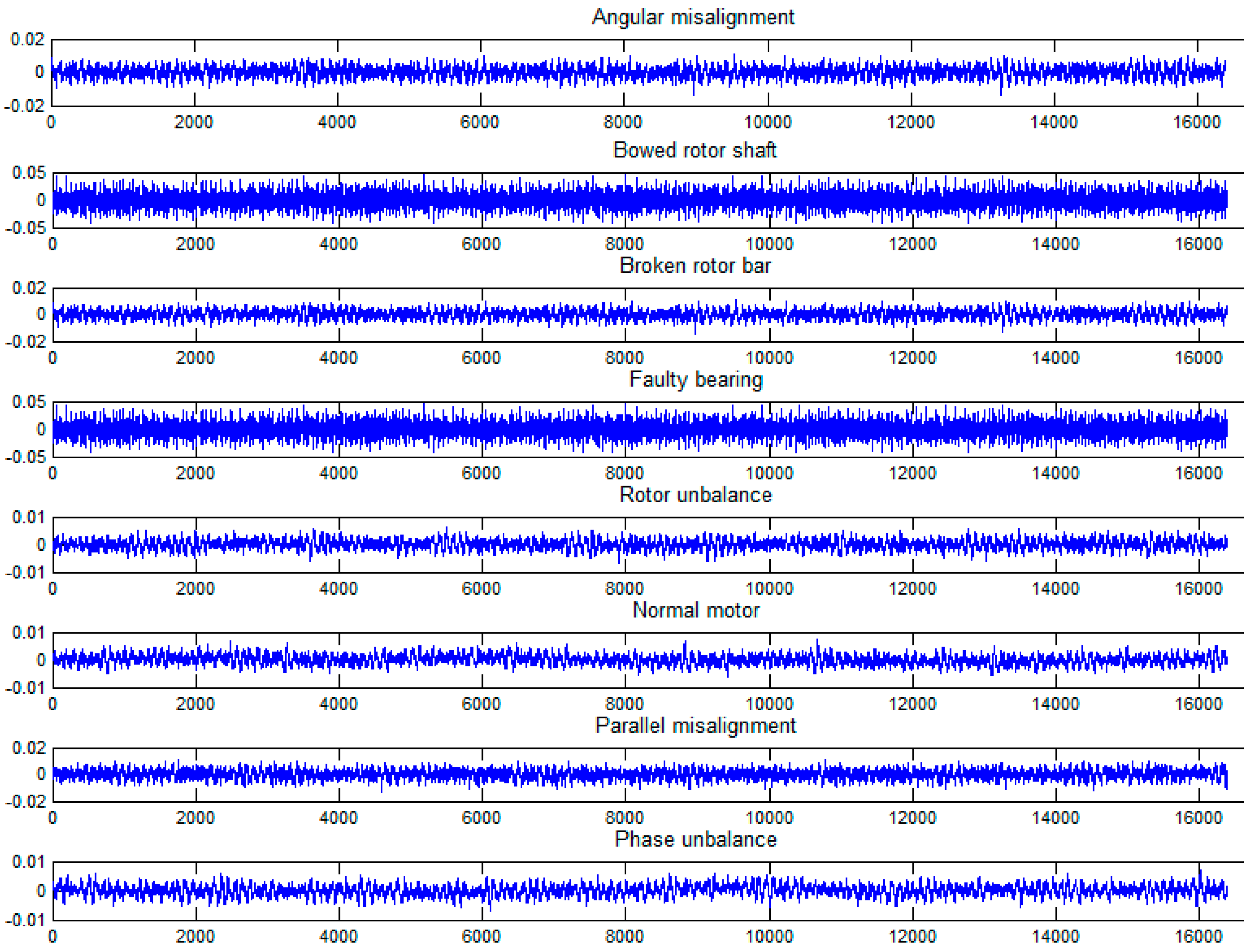This screenshot has height=952, width=1250.
Task: Click the Rotor unbalance plot title
Action: tap(695, 495)
